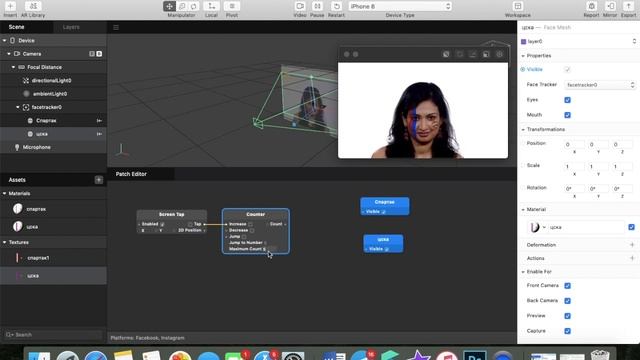Open the AR Library from toolbar

click(x=33, y=6)
